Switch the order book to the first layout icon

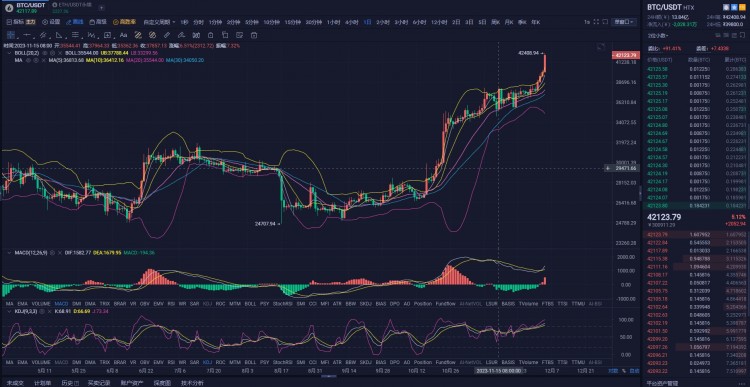coord(718,35)
